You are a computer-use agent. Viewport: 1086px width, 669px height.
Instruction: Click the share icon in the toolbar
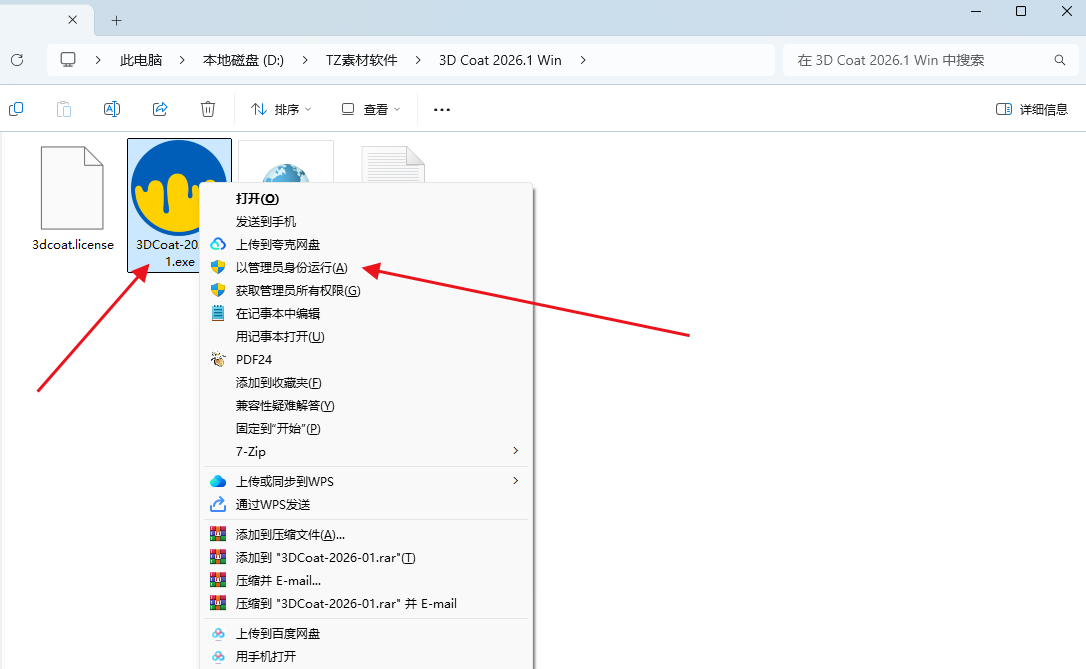160,109
